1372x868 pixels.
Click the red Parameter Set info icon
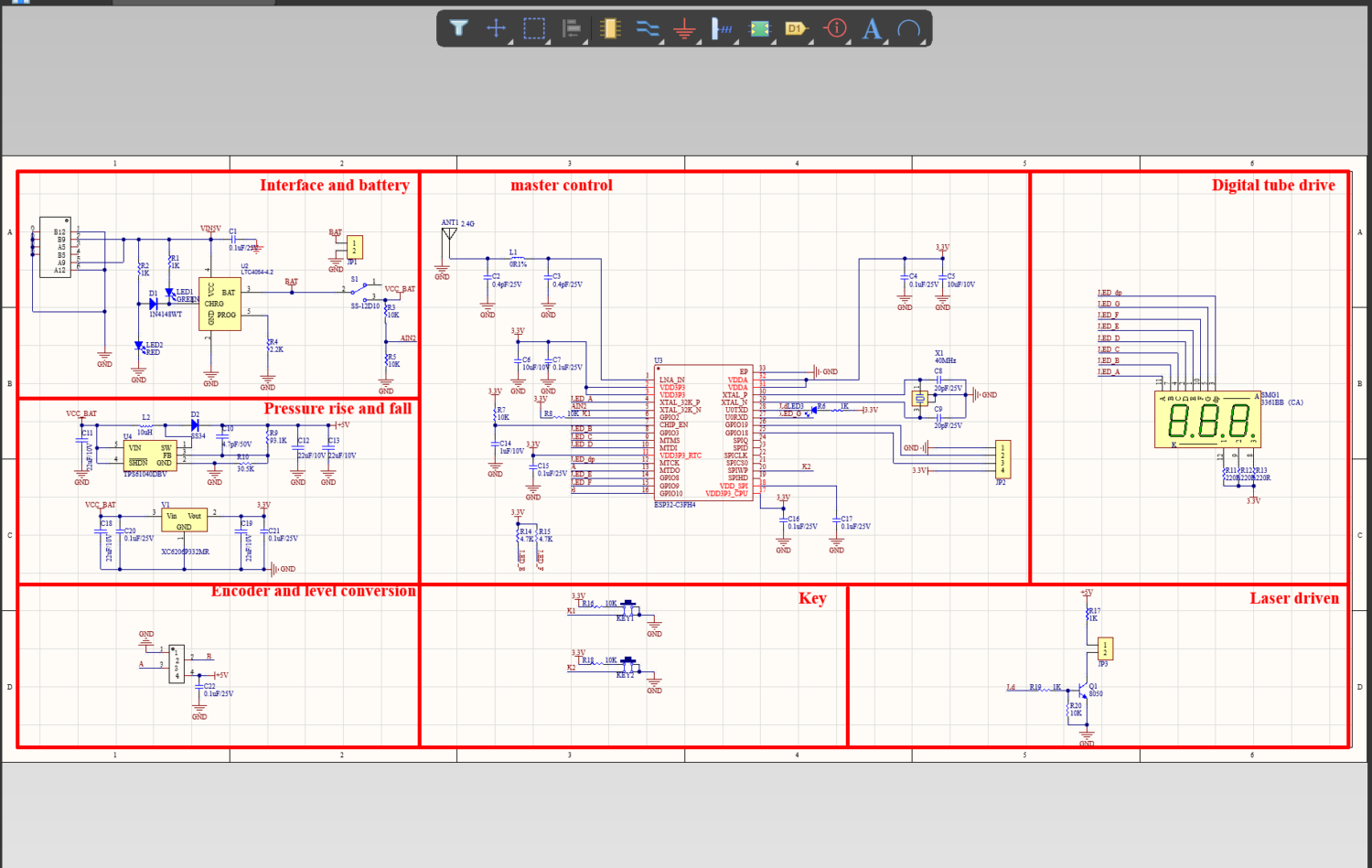[x=835, y=28]
